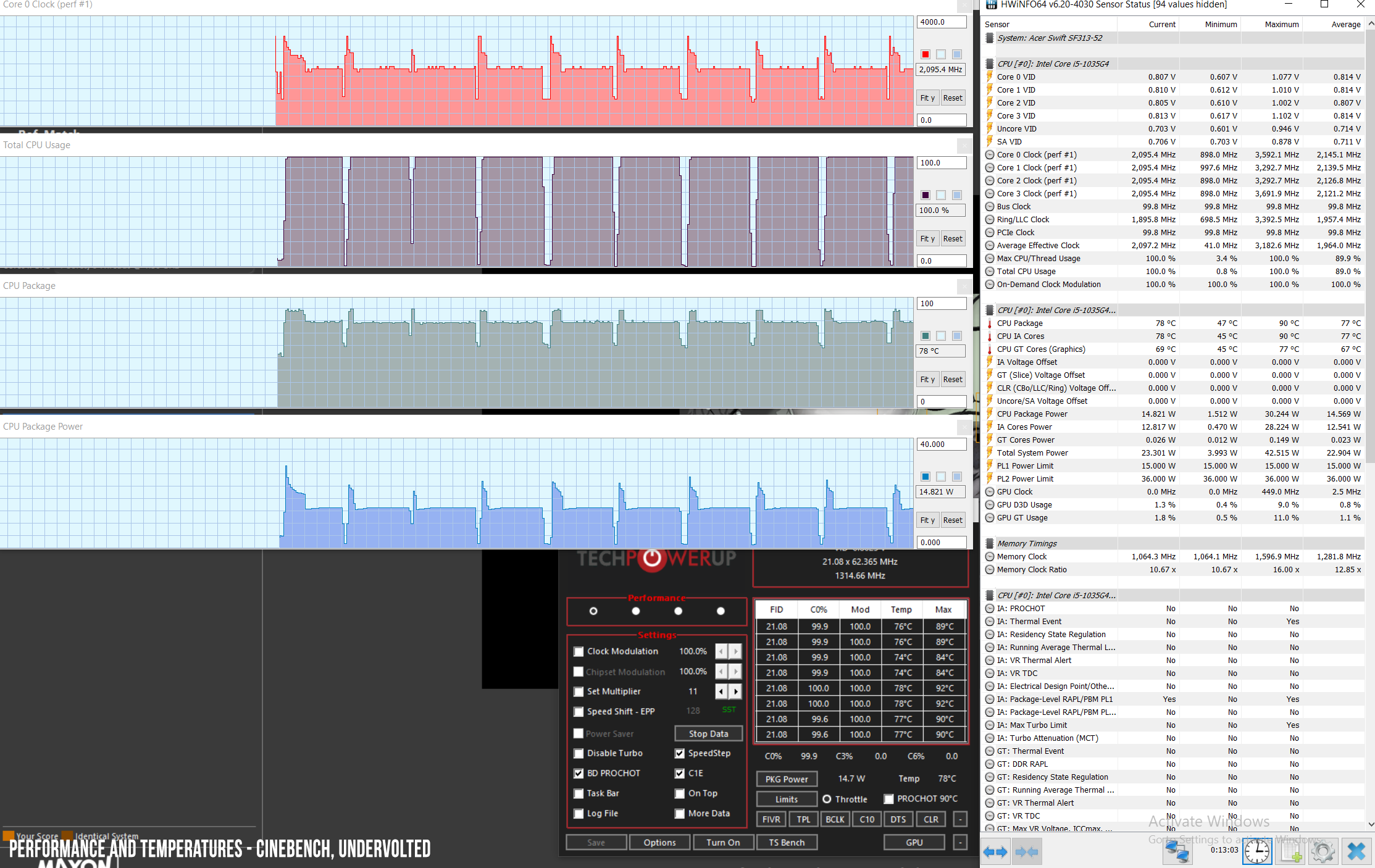Screen dimensions: 1375x868
Task: Click HWiNFO blue X close sensors icon
Action: pos(1356,853)
